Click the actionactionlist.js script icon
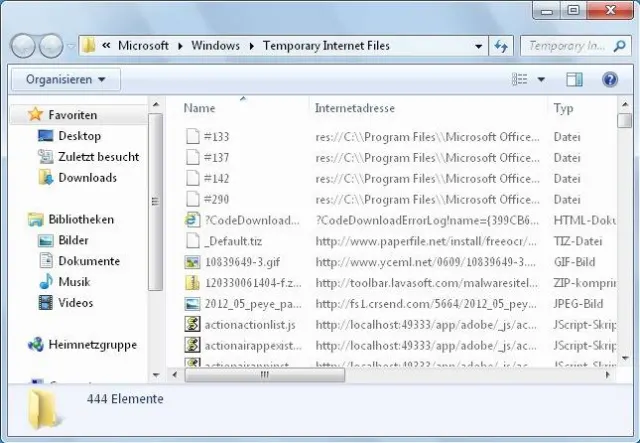Screen dimensions: 640x443 [192, 325]
